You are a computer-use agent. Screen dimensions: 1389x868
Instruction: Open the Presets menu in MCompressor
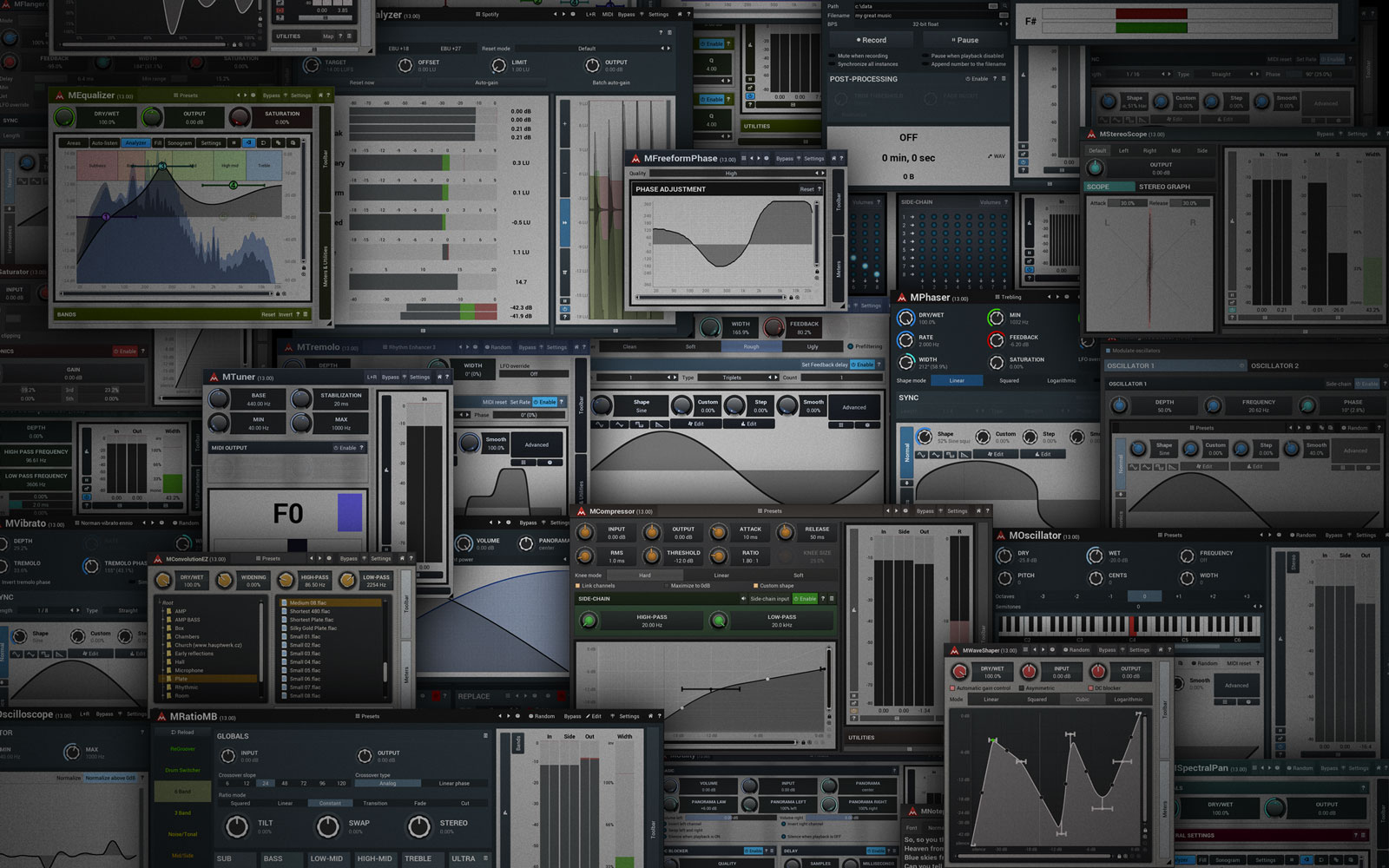(x=769, y=511)
